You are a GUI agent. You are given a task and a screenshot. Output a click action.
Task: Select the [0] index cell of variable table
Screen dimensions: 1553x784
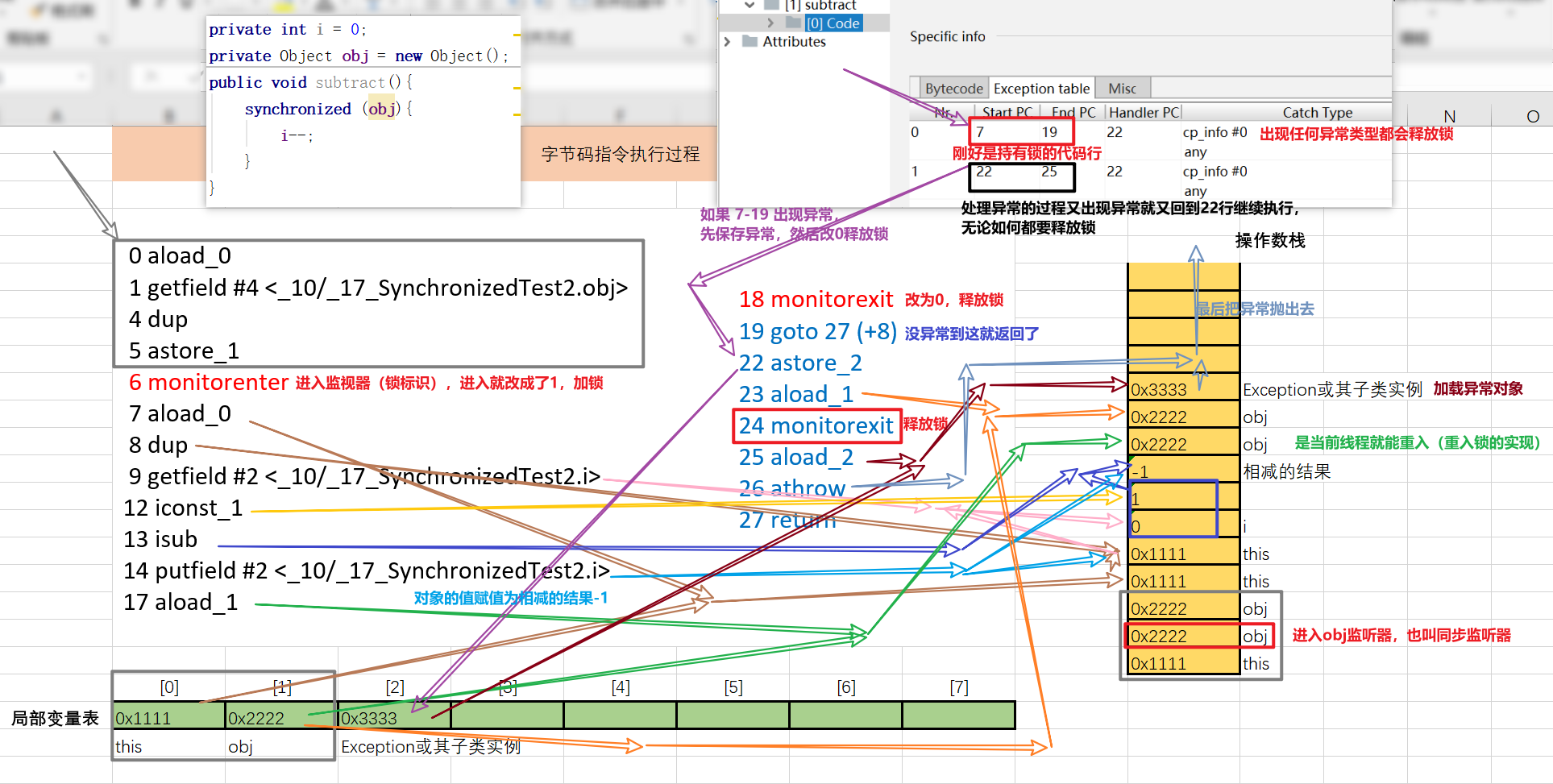pos(169,687)
